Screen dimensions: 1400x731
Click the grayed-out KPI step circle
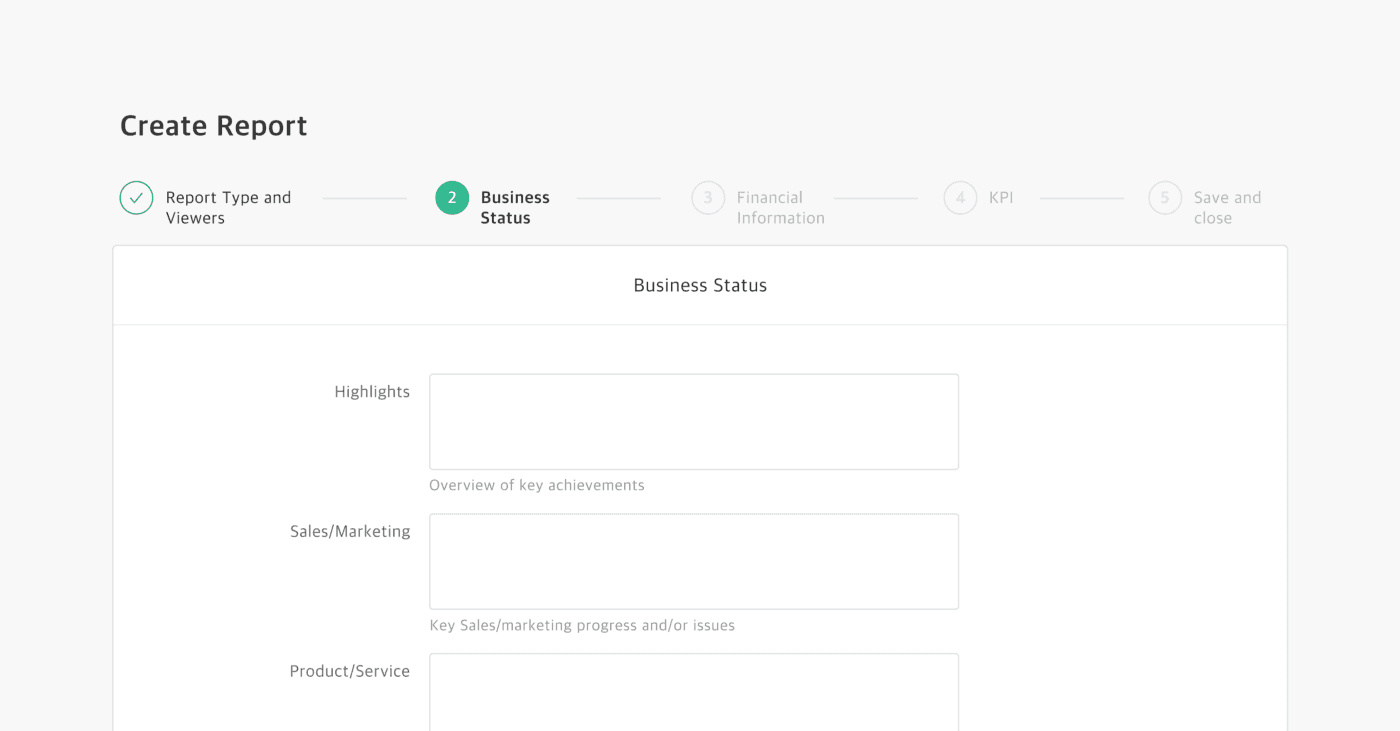coord(960,197)
